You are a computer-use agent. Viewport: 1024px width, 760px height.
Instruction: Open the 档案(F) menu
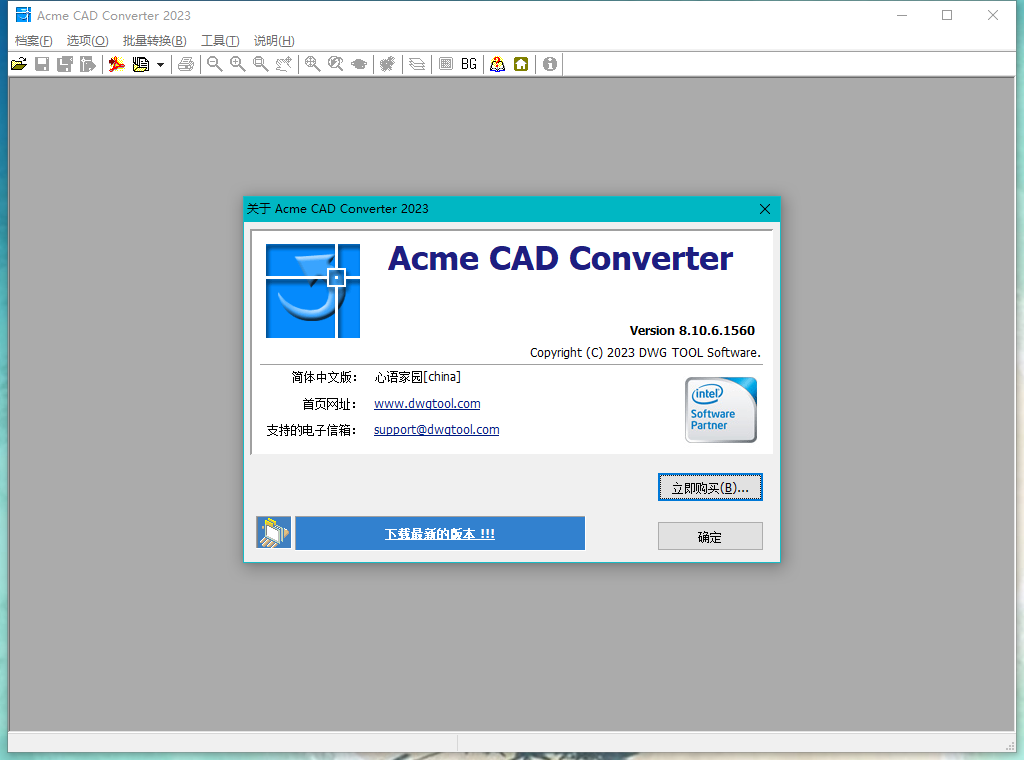33,40
